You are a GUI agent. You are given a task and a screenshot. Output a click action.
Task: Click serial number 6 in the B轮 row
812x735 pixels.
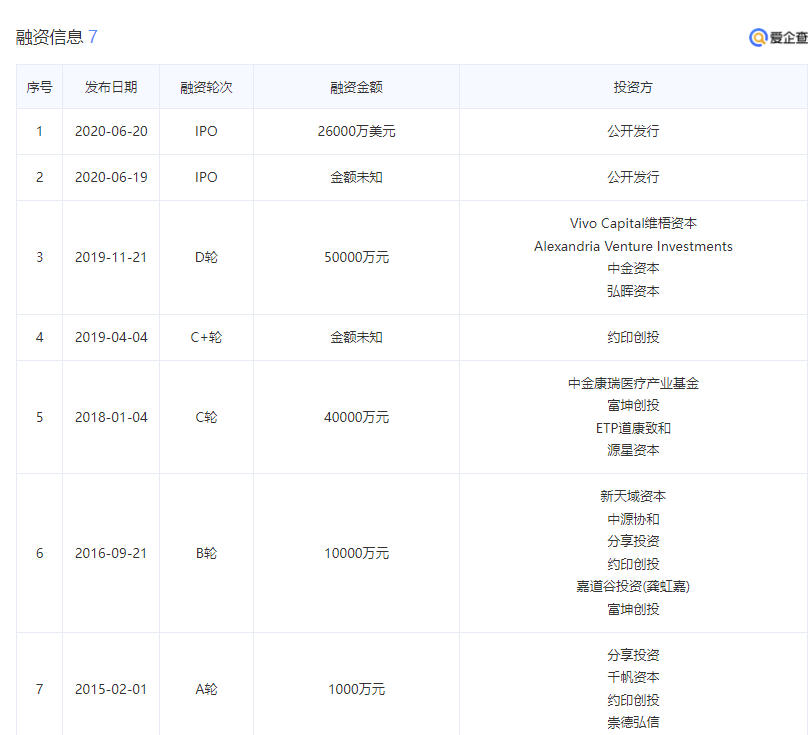tap(39, 553)
